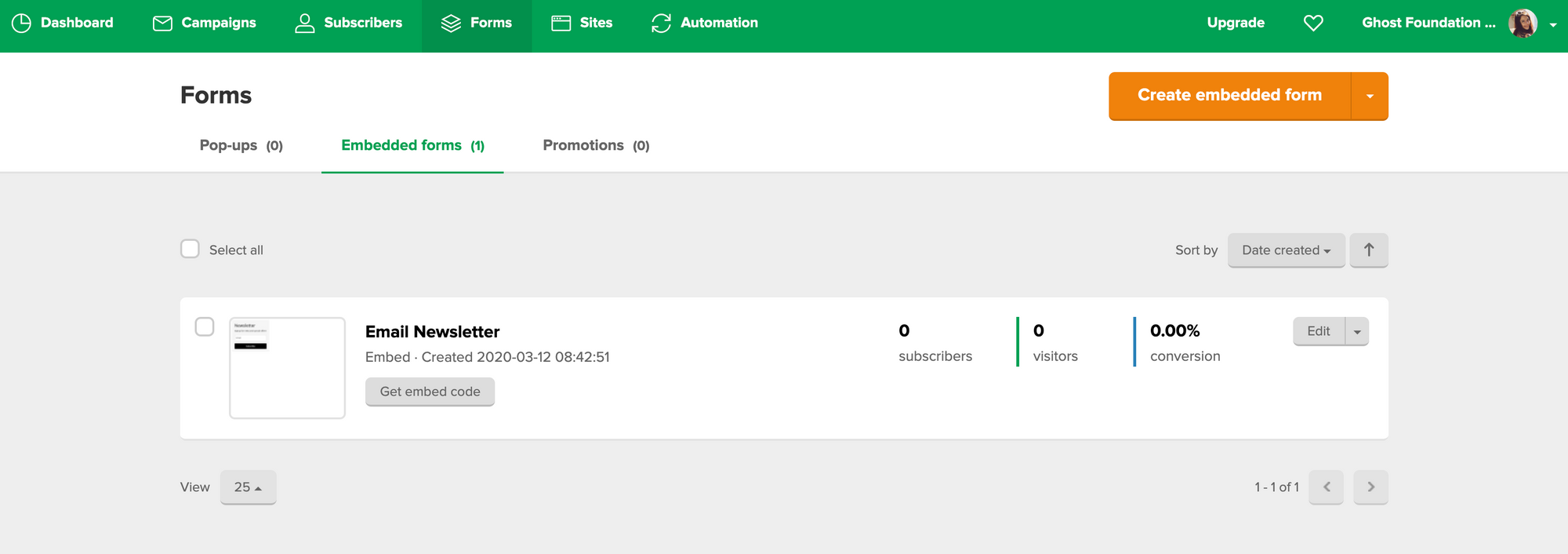Toggle sort direction with arrow icon
Viewport: 1568px width, 554px height.
click(1369, 250)
